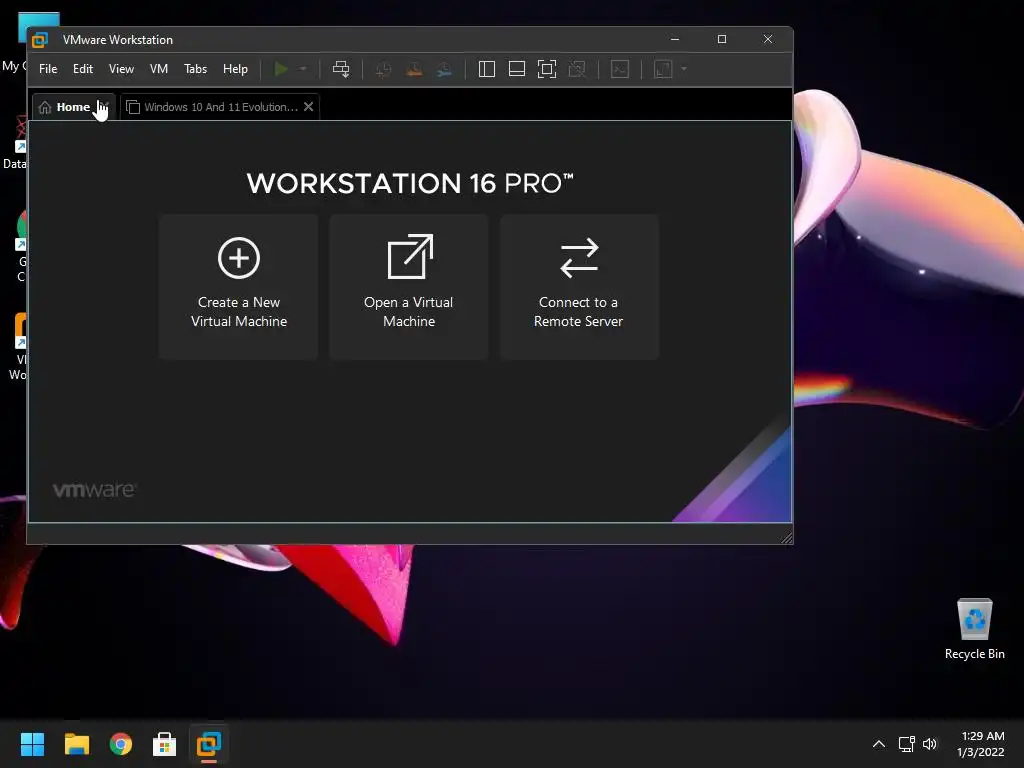Close the Windows 10 And 11 Evolution tab
This screenshot has width=1024, height=768.
[x=309, y=106]
